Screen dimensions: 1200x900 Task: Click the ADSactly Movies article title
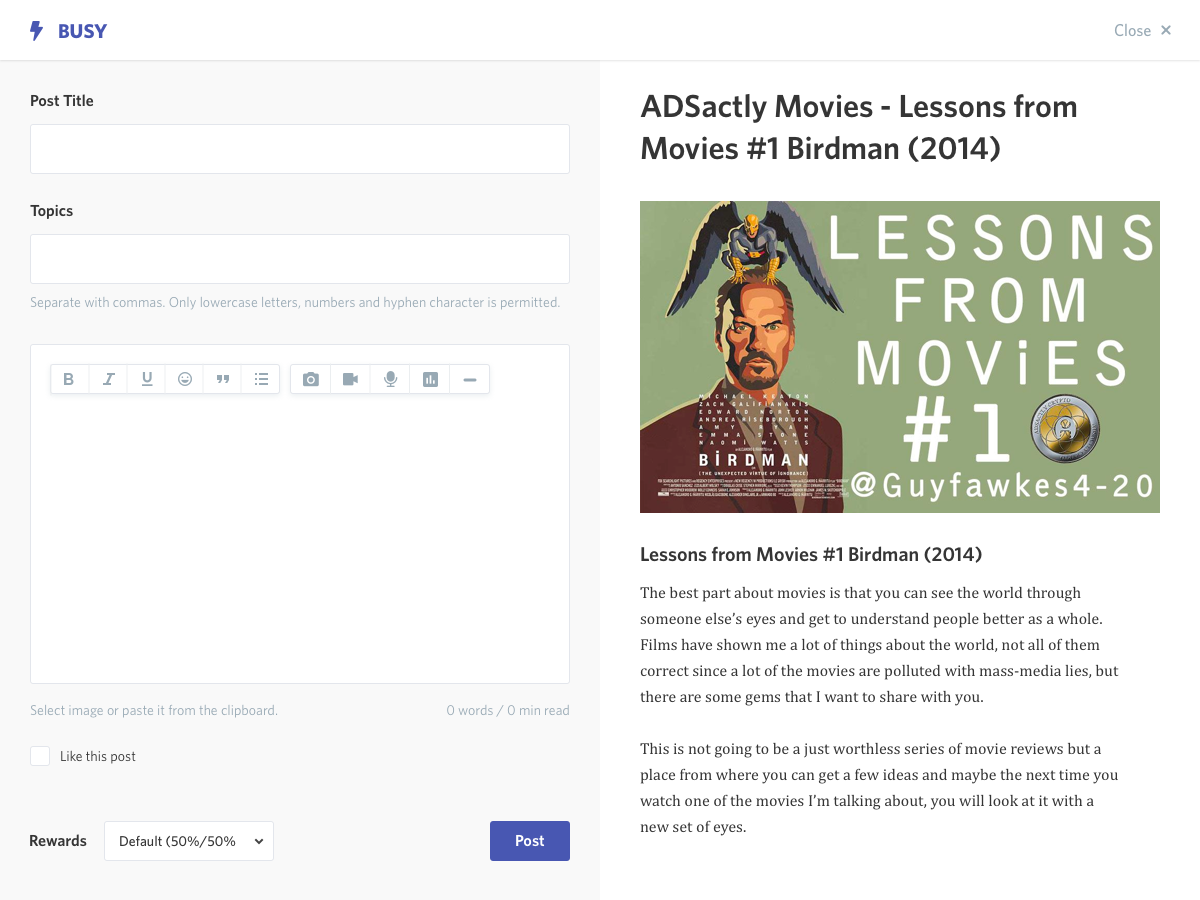tap(859, 127)
